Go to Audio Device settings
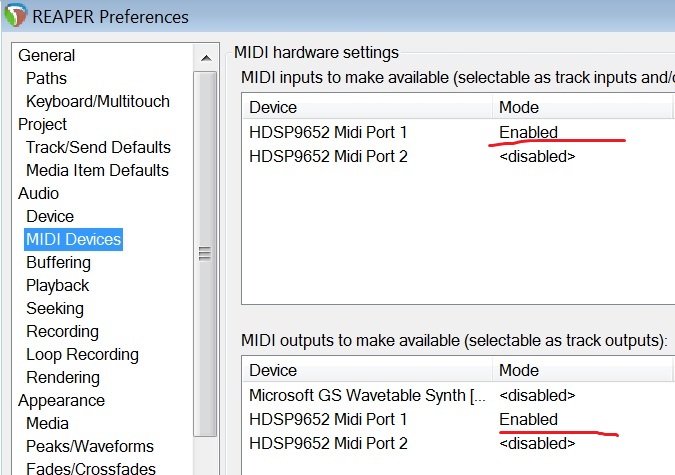675x475 pixels. coord(50,216)
